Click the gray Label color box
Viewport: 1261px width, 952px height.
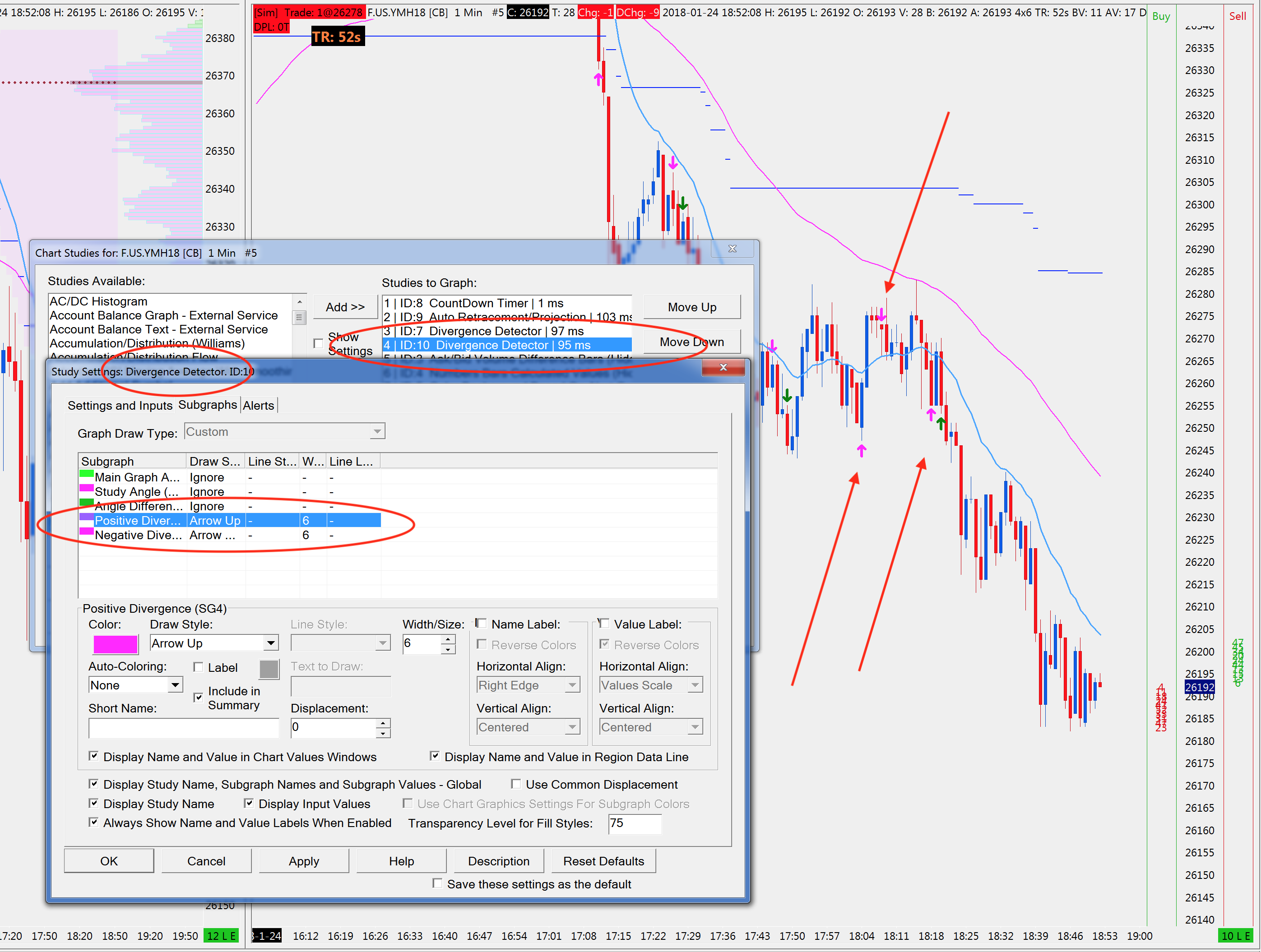coord(269,669)
